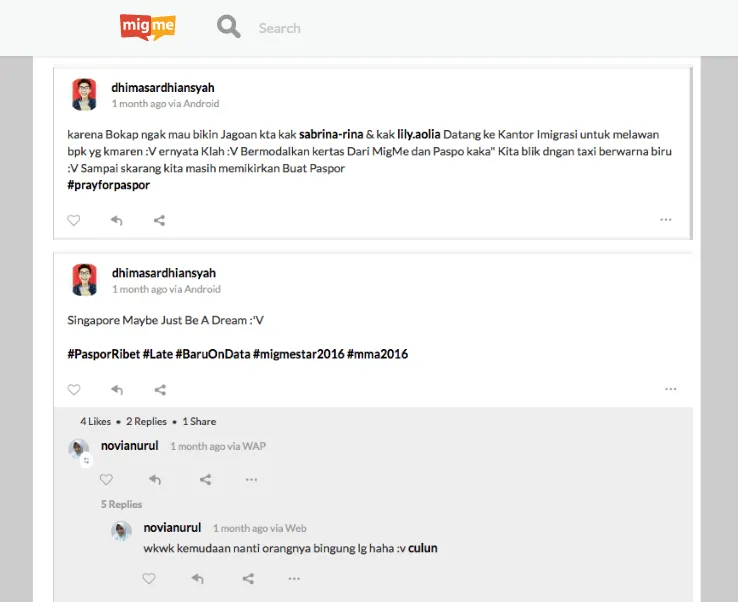This screenshot has height=602, width=738.
Task: Open dhimasardhiansyah's avatar on the first post
Action: coord(84,95)
